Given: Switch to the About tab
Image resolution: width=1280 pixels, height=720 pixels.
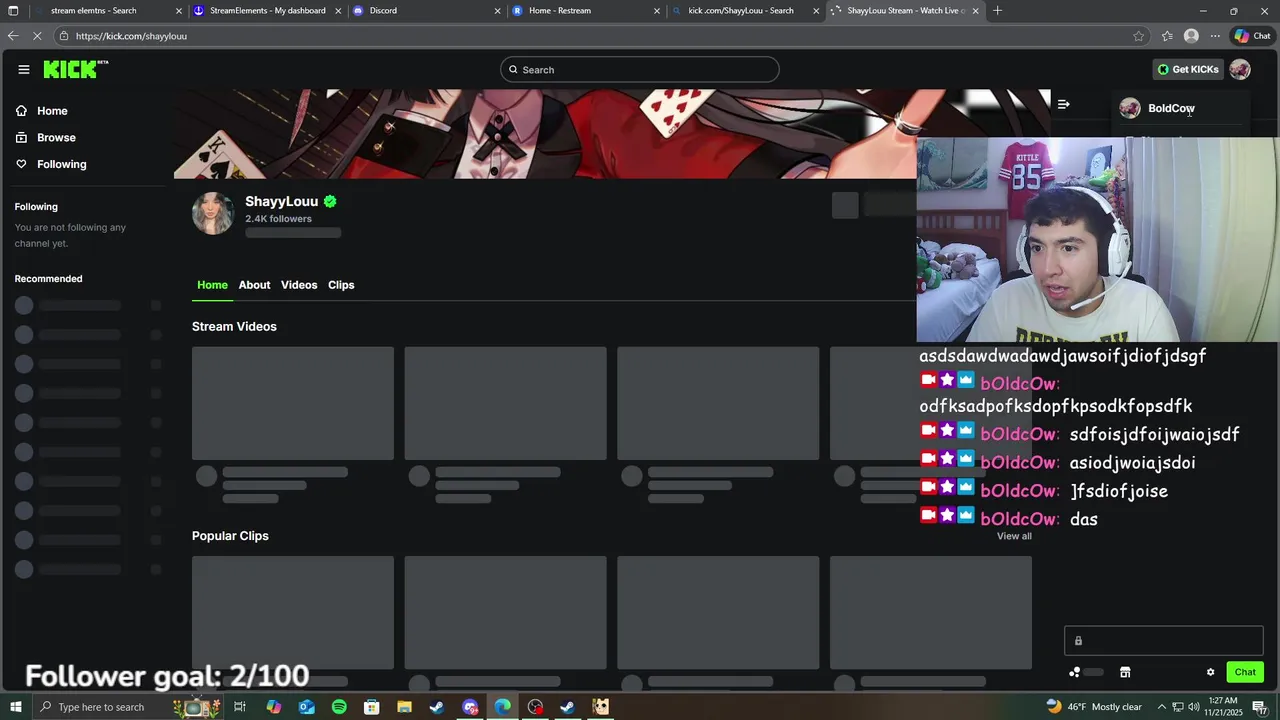Looking at the screenshot, I should [x=254, y=285].
